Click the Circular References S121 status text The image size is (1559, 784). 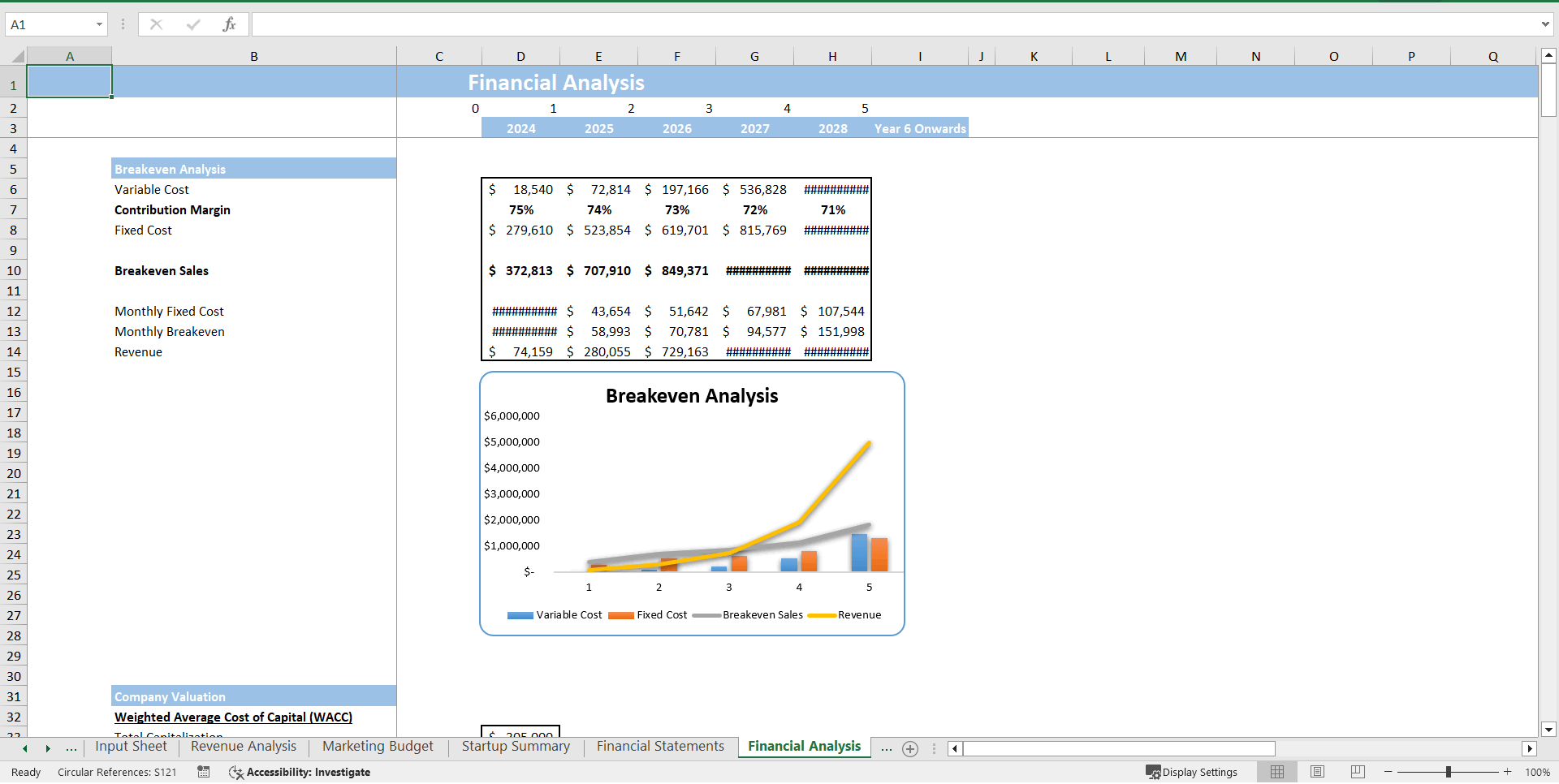(x=117, y=772)
